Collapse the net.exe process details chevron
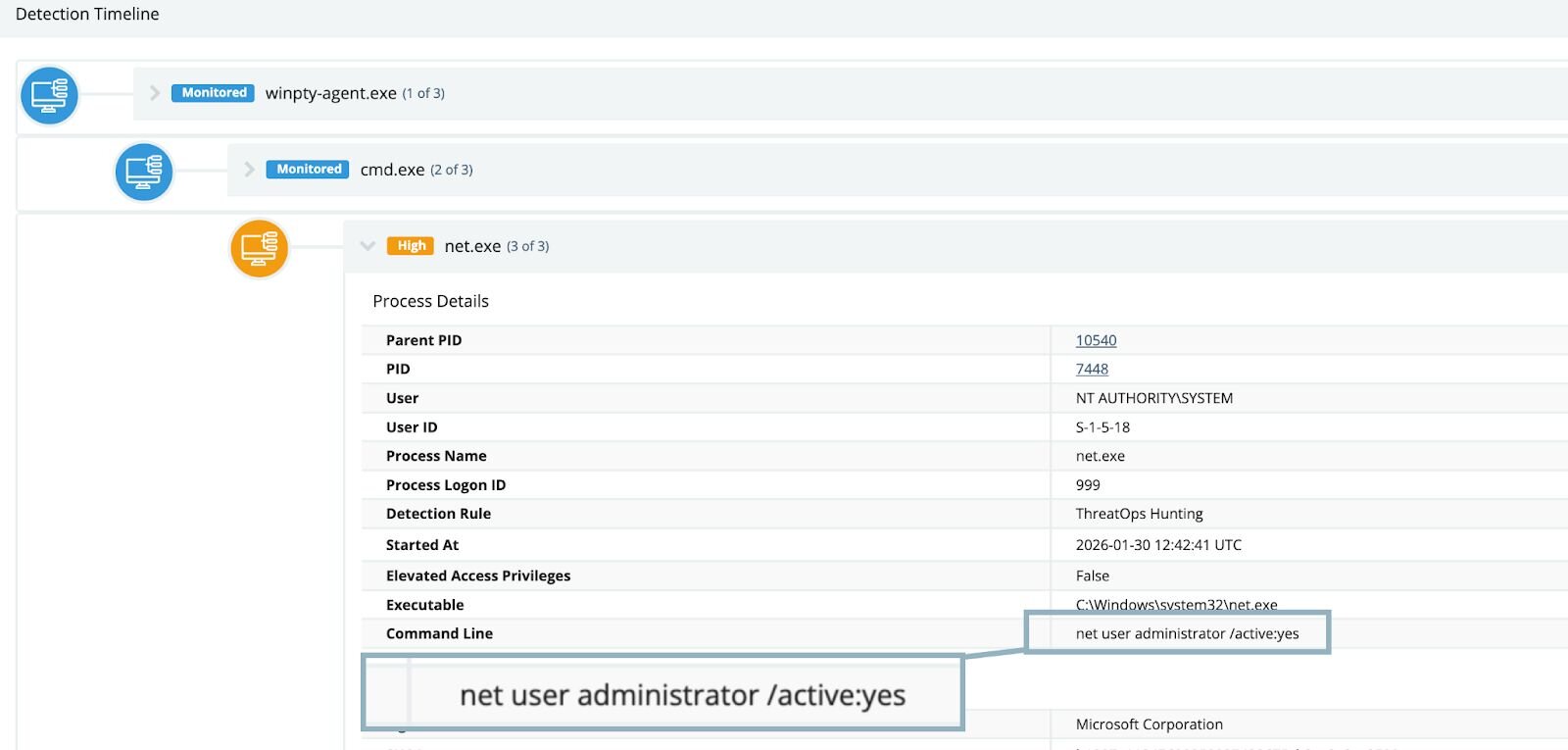The height and width of the screenshot is (750, 1568). [x=367, y=246]
